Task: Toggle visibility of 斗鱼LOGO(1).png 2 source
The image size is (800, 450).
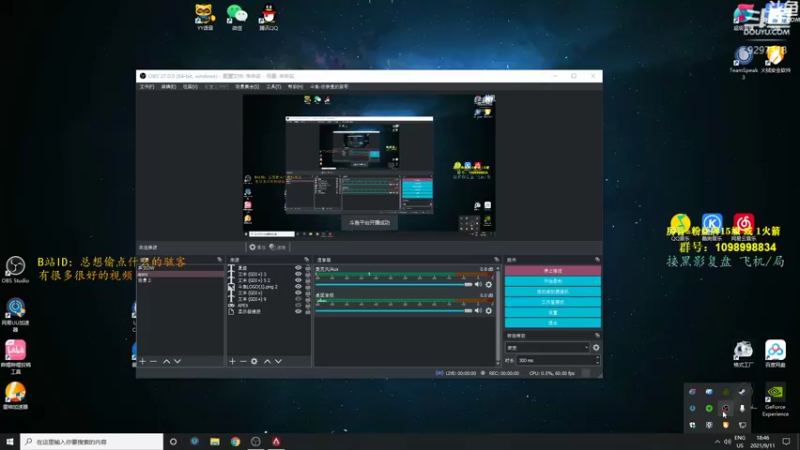Action: coord(298,287)
